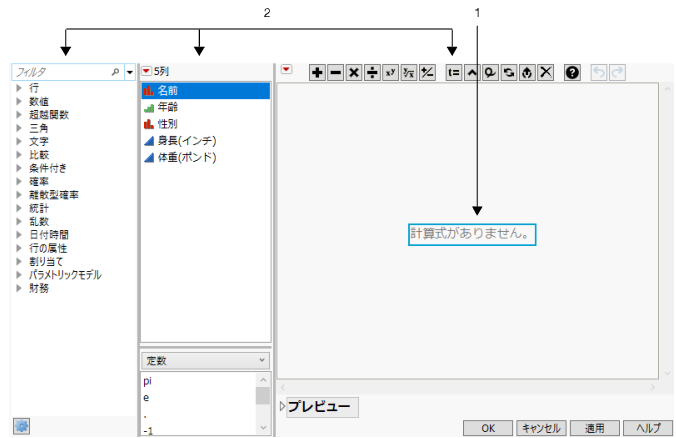The image size is (676, 438).
Task: Insert a power (x^y) expression
Action: point(390,72)
